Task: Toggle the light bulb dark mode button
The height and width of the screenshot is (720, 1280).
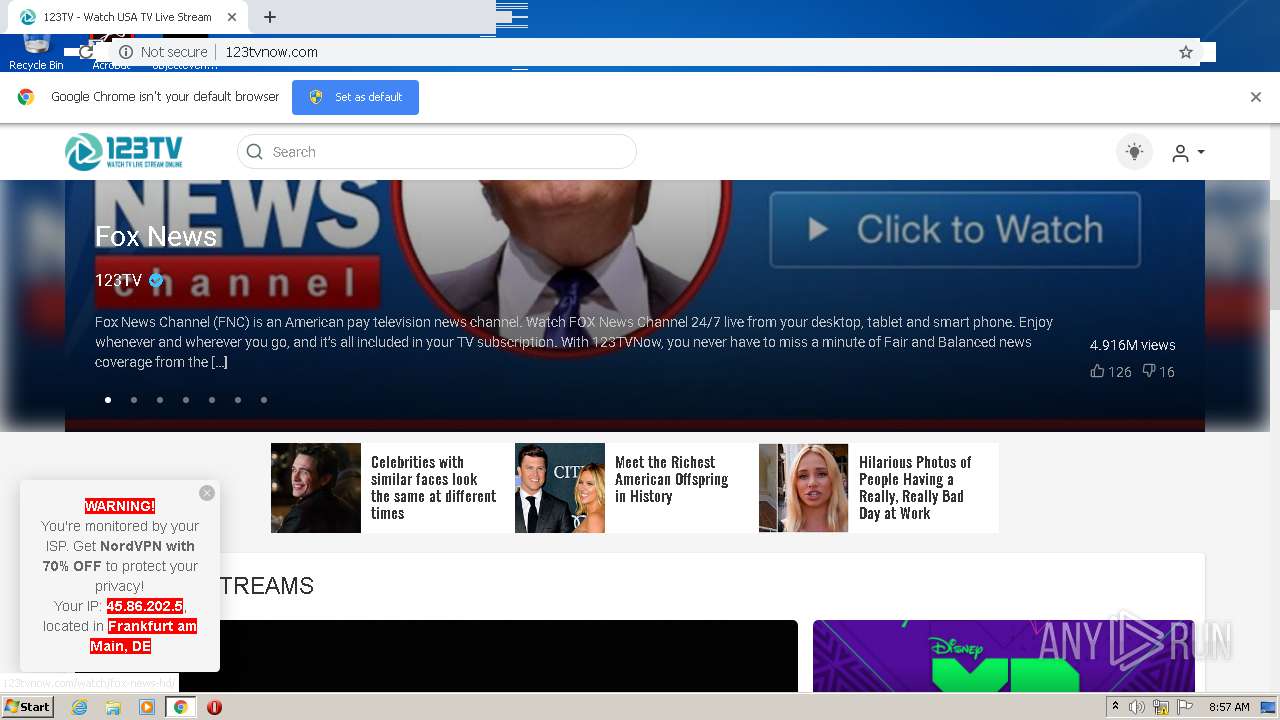Action: [x=1134, y=152]
